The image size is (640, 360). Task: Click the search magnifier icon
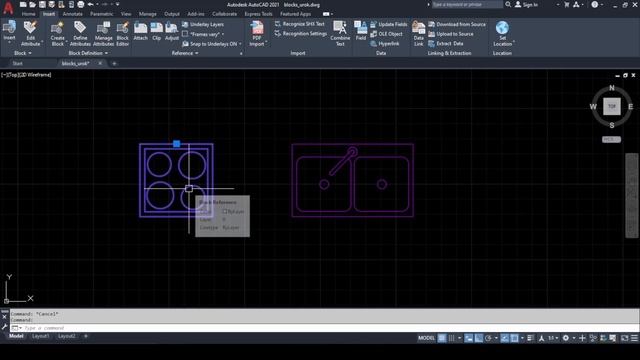pos(508,4)
